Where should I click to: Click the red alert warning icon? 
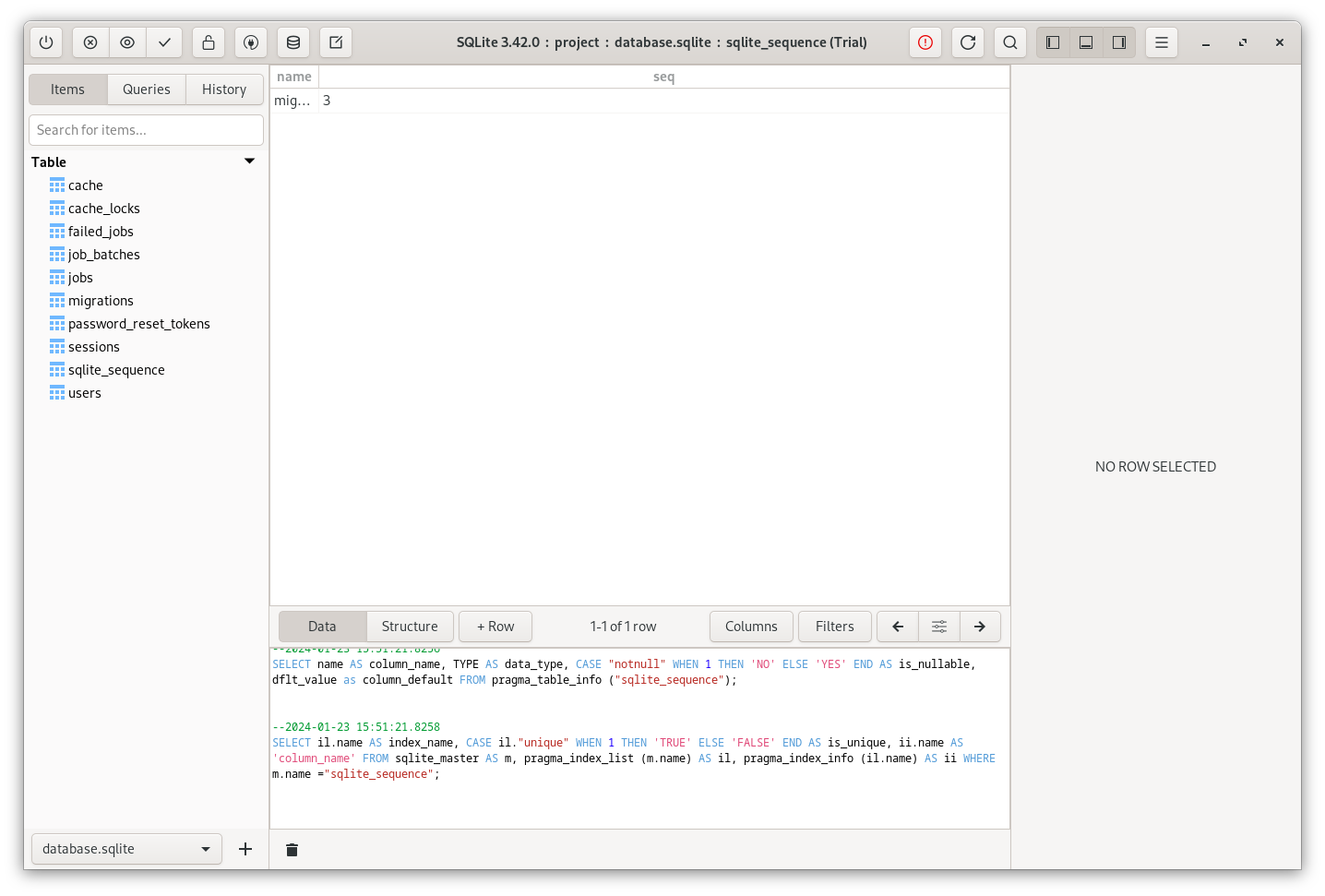(x=925, y=42)
